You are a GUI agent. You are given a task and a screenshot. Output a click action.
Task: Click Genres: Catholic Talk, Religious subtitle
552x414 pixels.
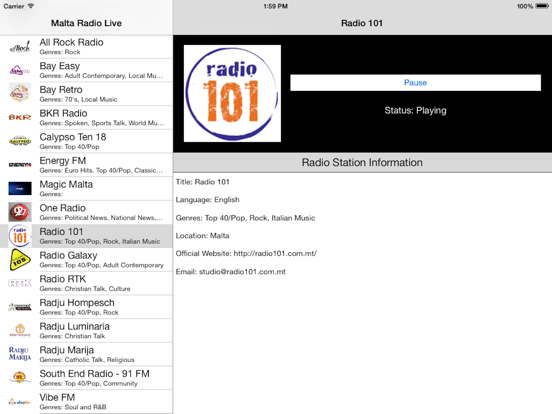(x=87, y=360)
